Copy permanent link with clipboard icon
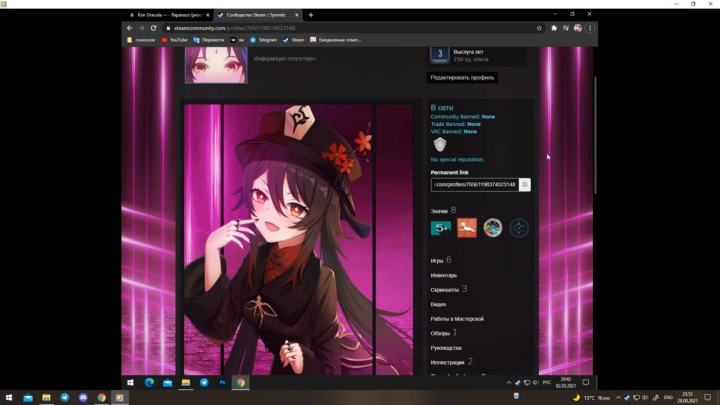This screenshot has width=720, height=405. [524, 185]
